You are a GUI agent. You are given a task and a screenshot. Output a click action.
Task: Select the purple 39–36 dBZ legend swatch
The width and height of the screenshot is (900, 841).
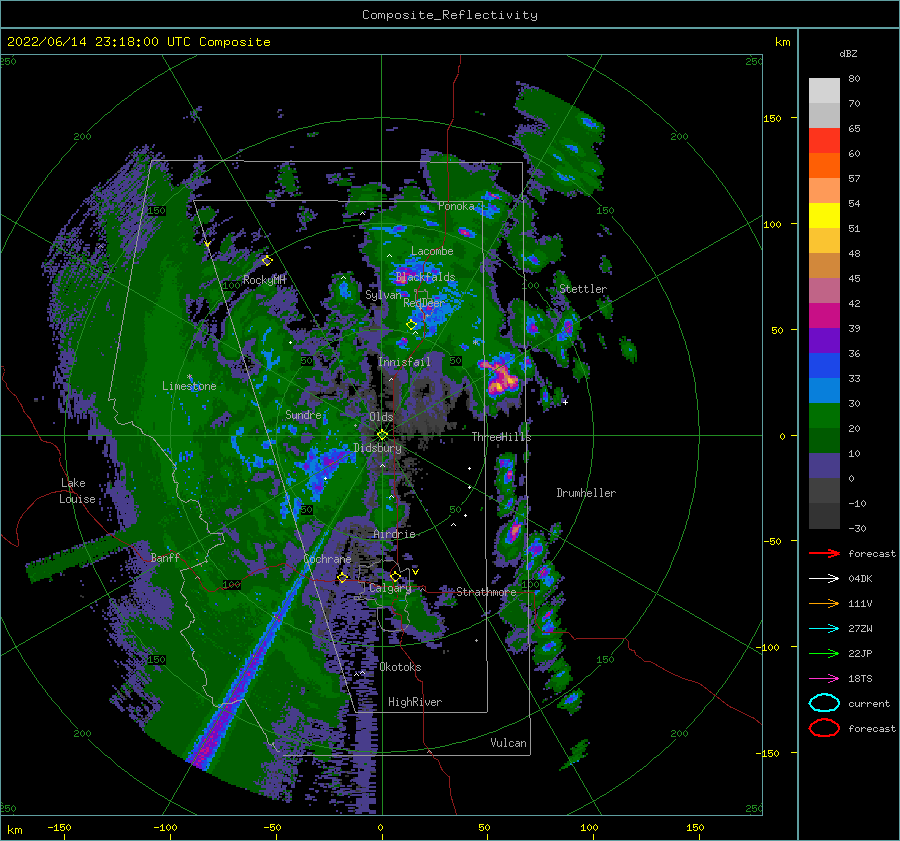coord(824,340)
